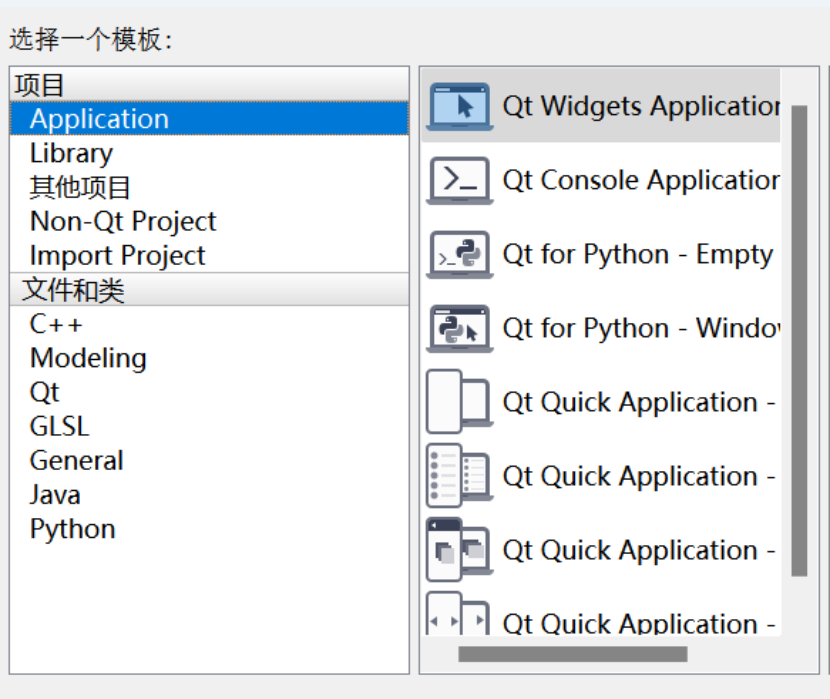Click the stacked-pages Qt Quick Application icon
Screen dimensions: 830x699
click(459, 550)
